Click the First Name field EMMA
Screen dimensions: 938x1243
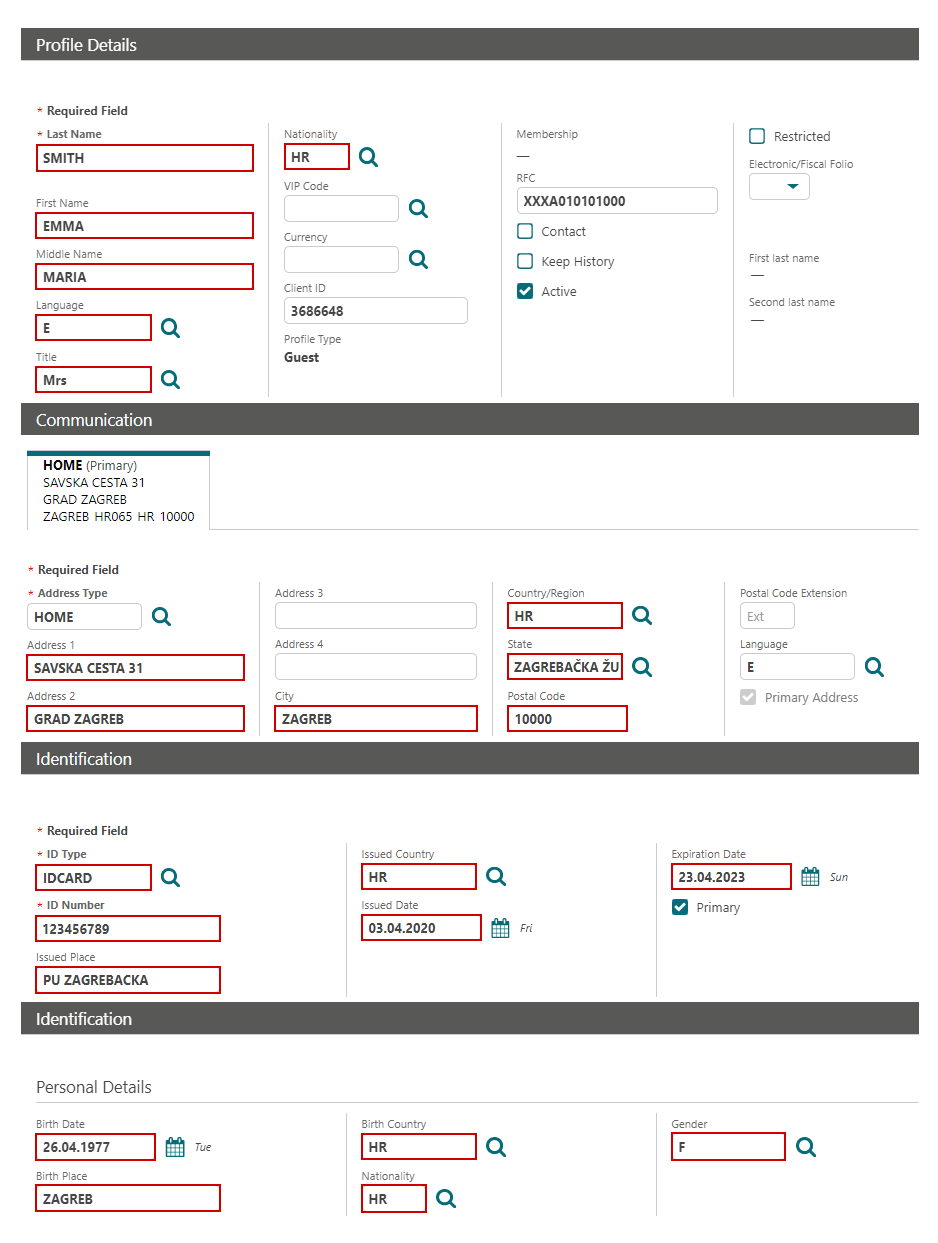tap(144, 226)
